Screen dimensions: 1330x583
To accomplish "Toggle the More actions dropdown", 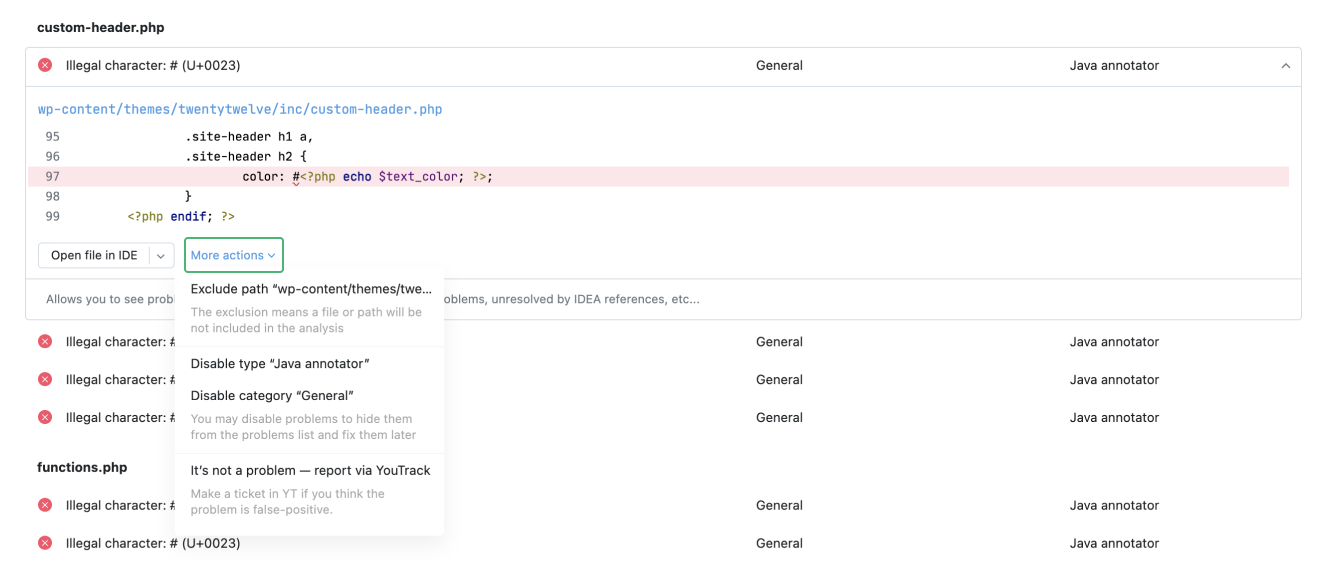I will tap(233, 256).
